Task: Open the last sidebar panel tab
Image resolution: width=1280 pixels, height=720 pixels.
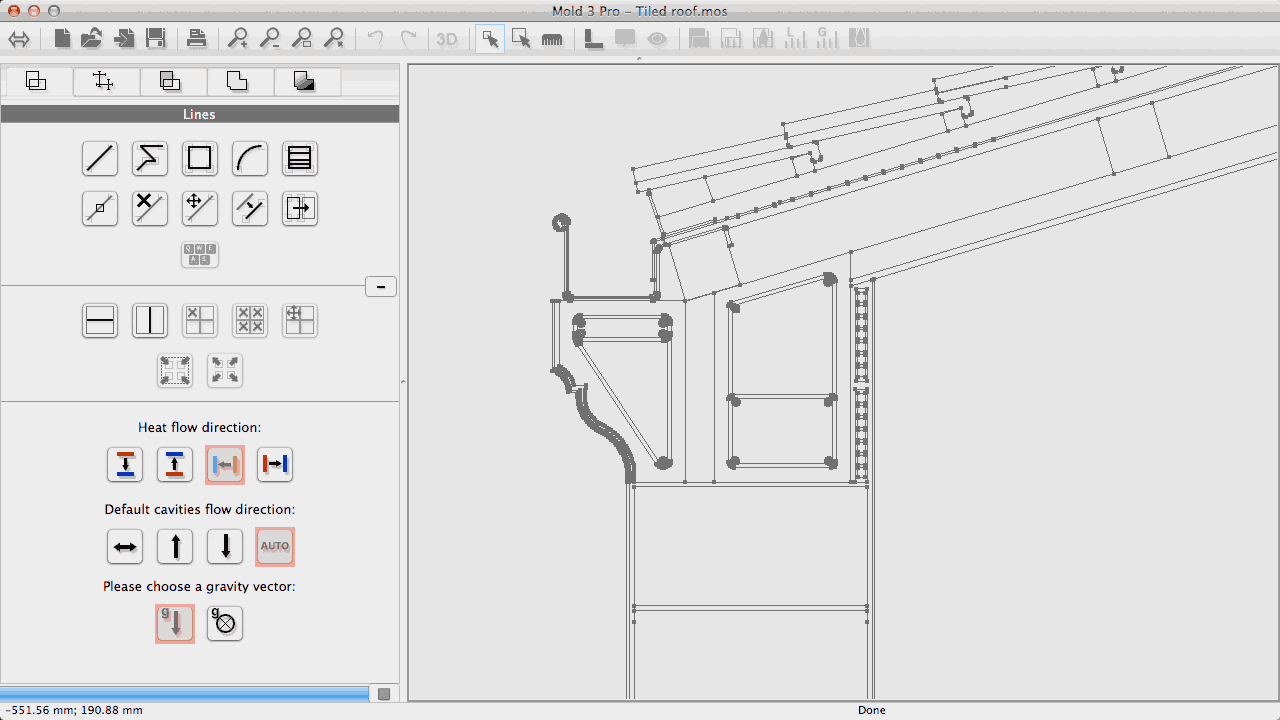Action: click(x=306, y=81)
